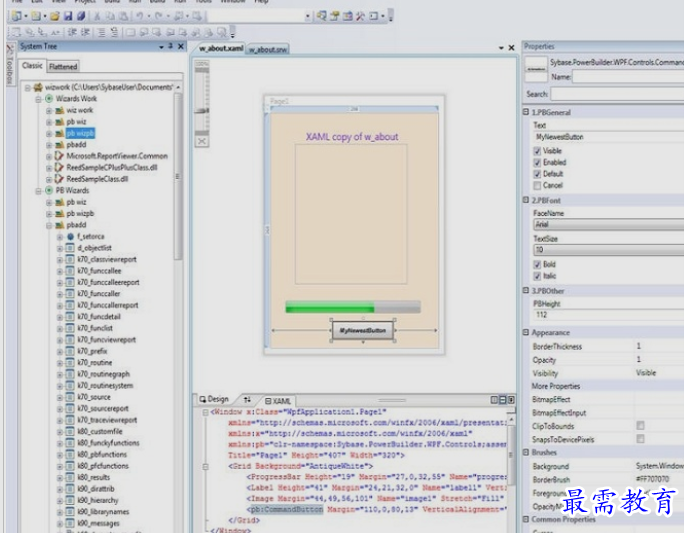Click the fit-to-view icon below zoom slider
Screen dimensions: 684x533
point(201,141)
